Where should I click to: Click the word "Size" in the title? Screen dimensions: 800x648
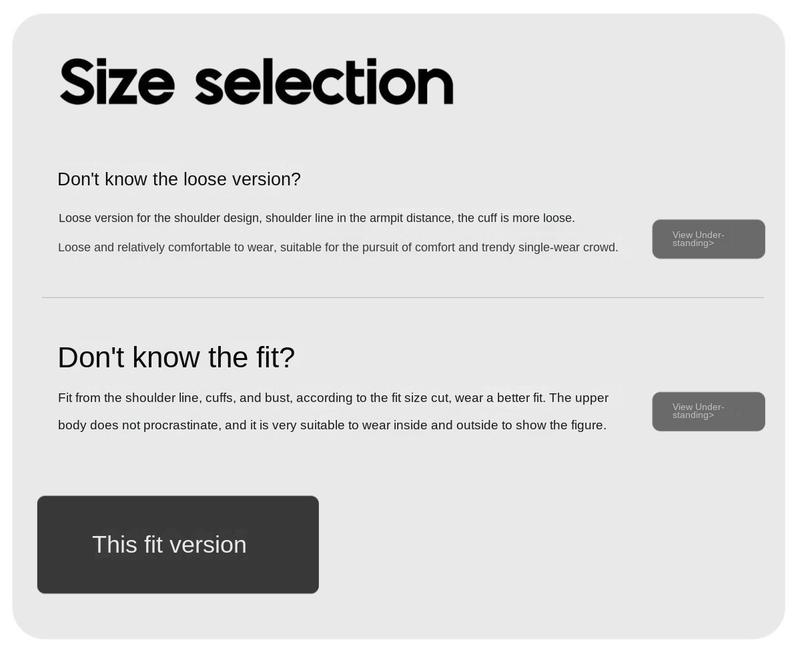117,82
